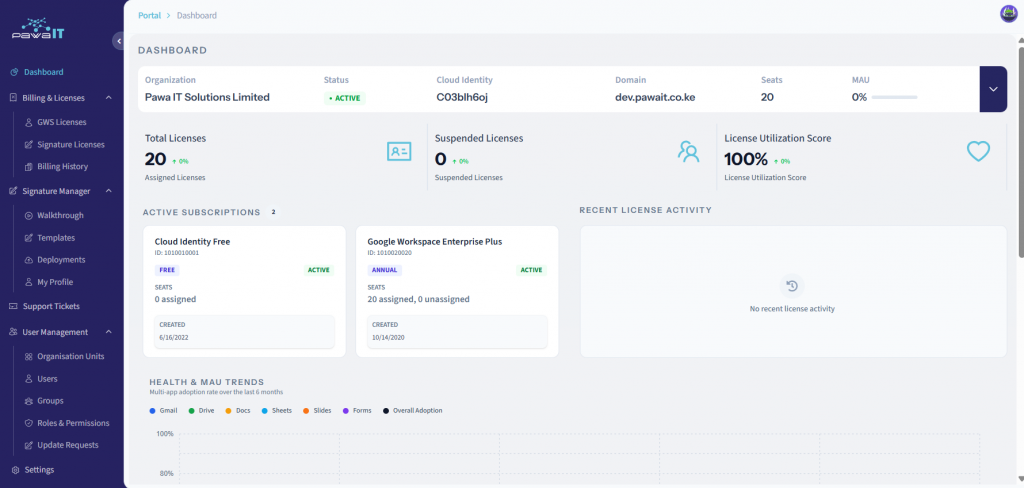
Task: Collapse the sidebar with the arrow button
Action: pos(118,41)
